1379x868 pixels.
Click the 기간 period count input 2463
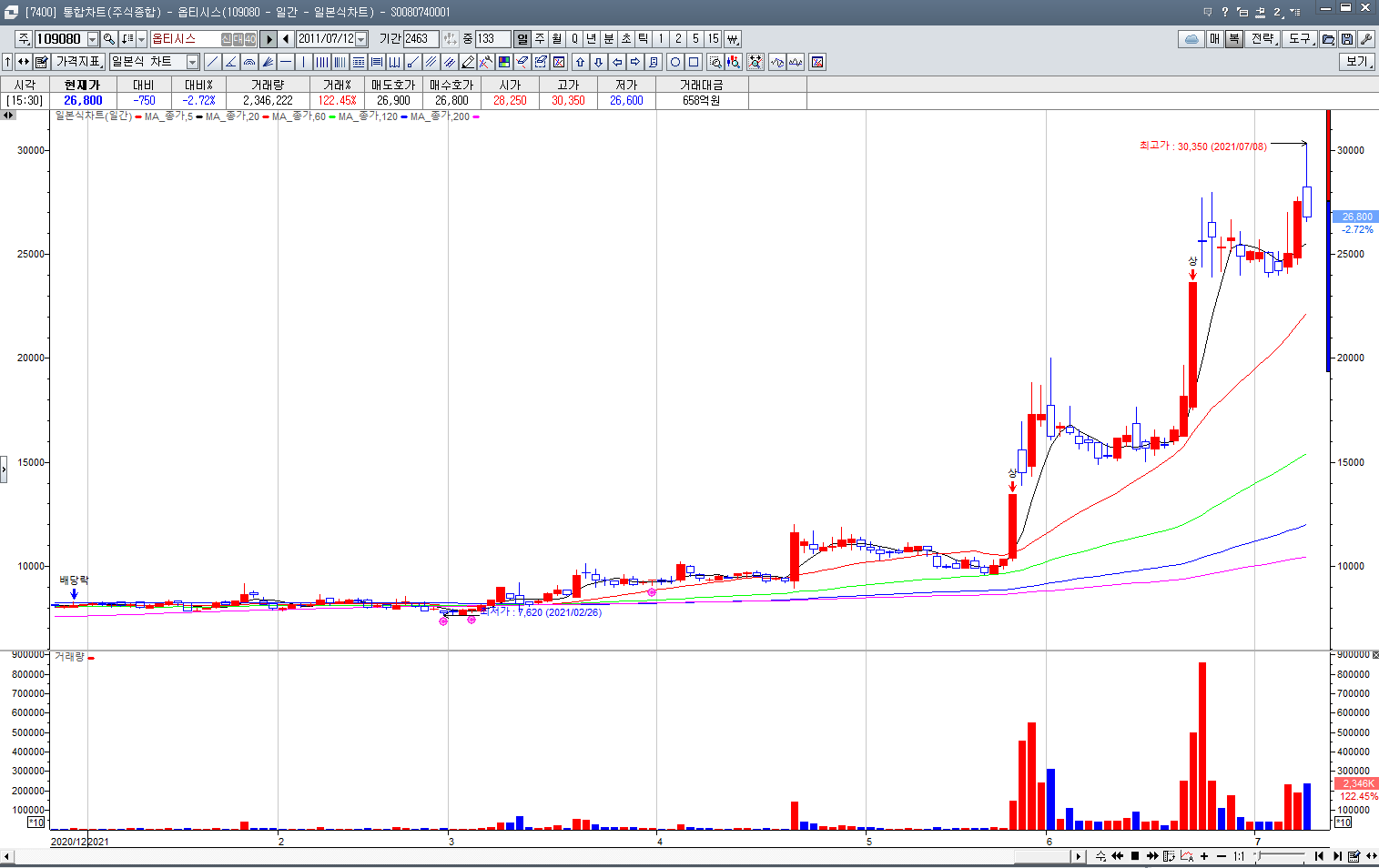tap(421, 39)
